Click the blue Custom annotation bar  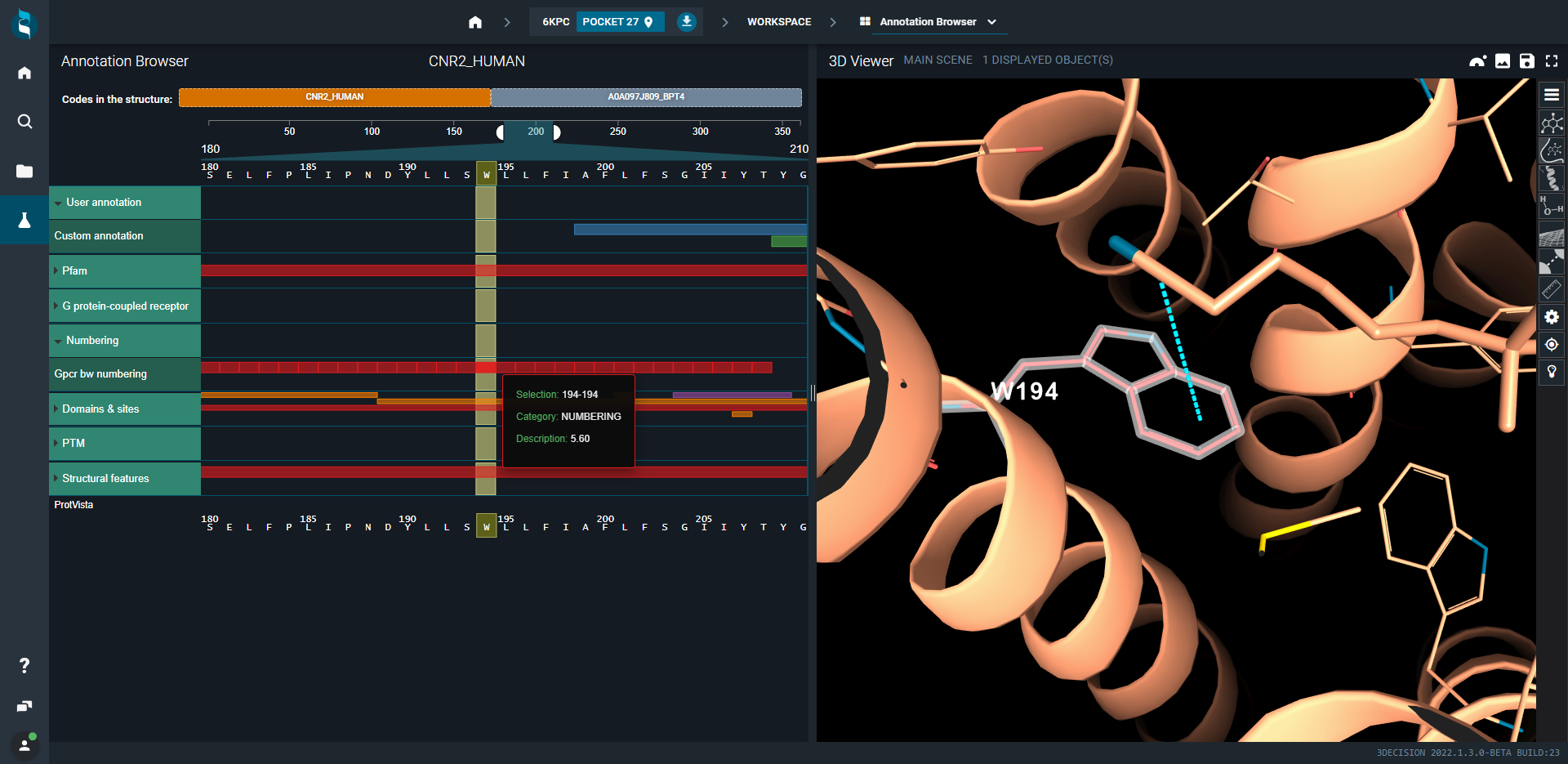click(x=690, y=230)
